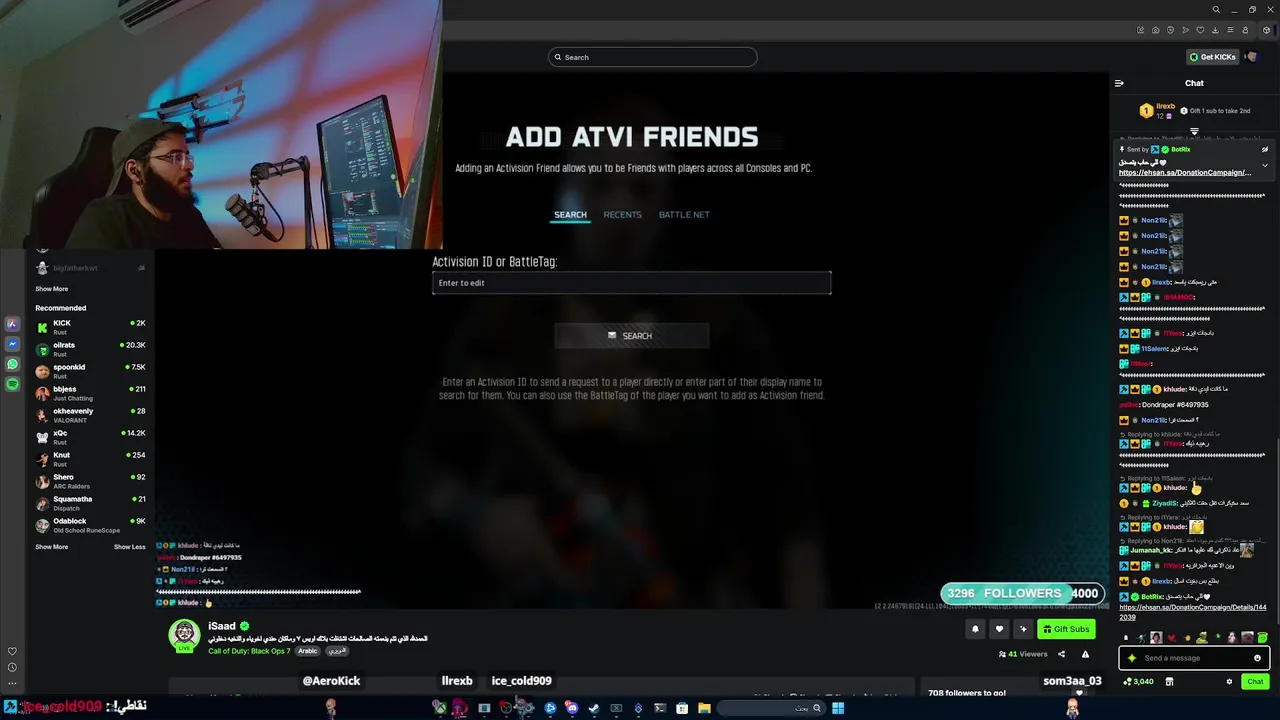Toggle stream notifications bell
Image resolution: width=1280 pixels, height=720 pixels.
[975, 629]
